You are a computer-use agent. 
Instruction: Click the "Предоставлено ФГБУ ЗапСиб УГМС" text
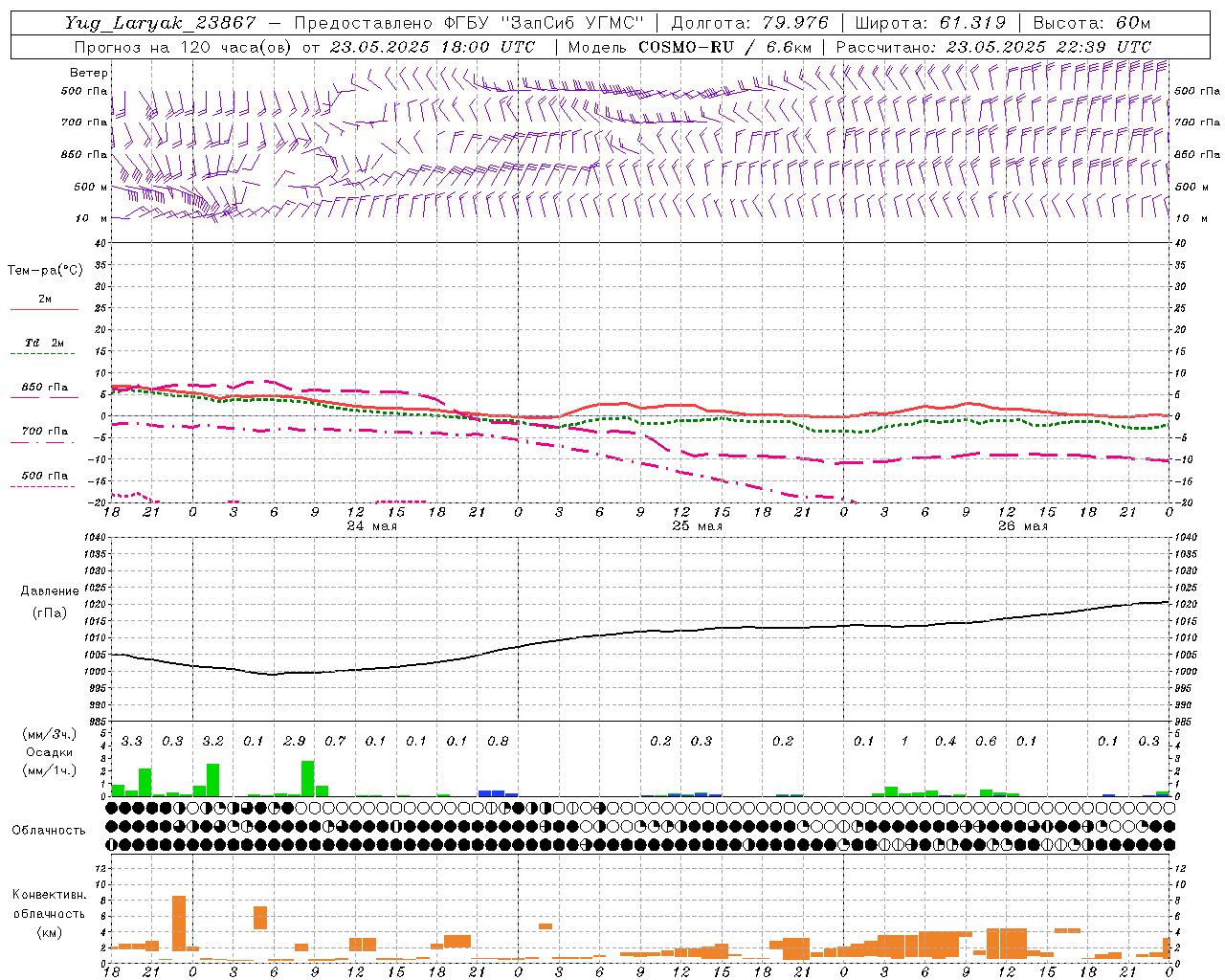(469, 23)
